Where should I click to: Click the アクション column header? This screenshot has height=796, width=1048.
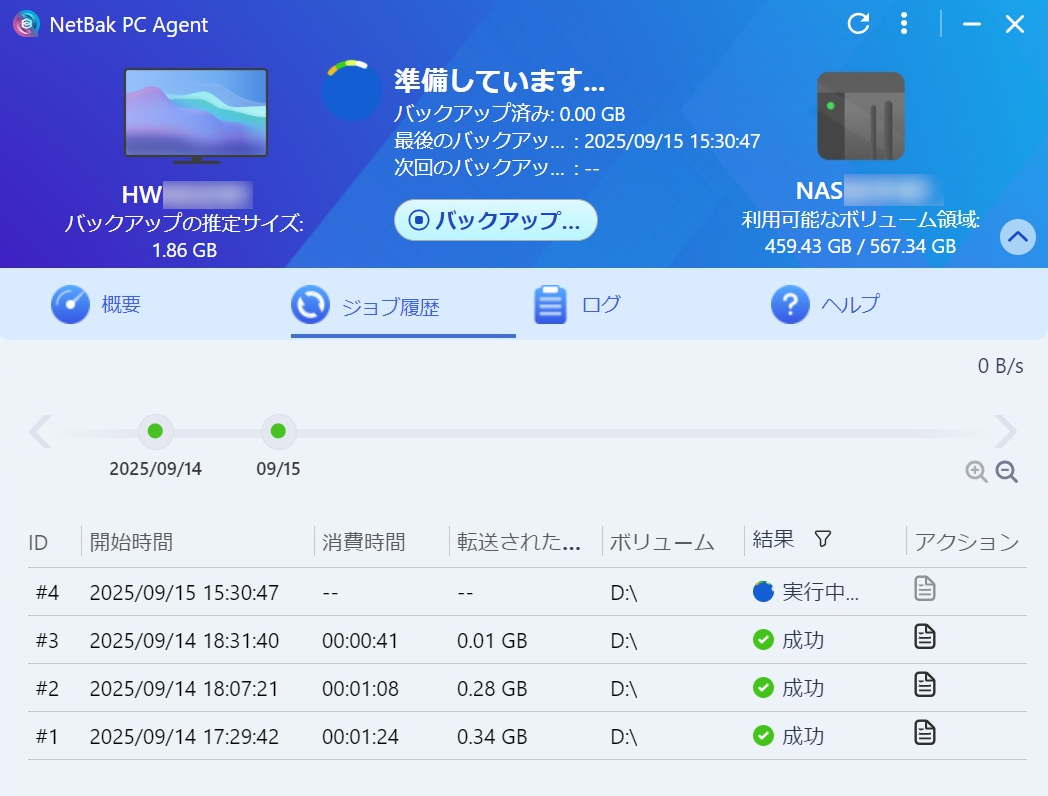click(966, 542)
